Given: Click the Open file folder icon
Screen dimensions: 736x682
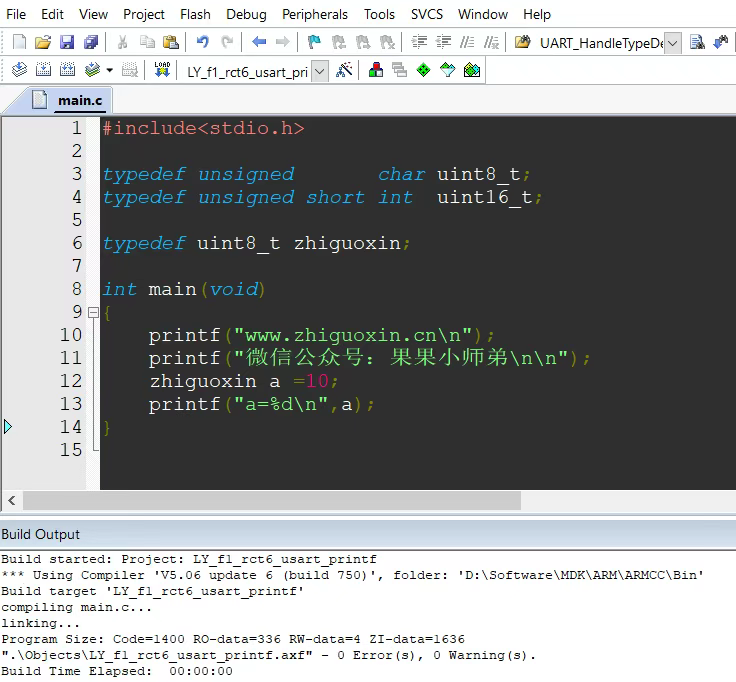Looking at the screenshot, I should click(43, 42).
